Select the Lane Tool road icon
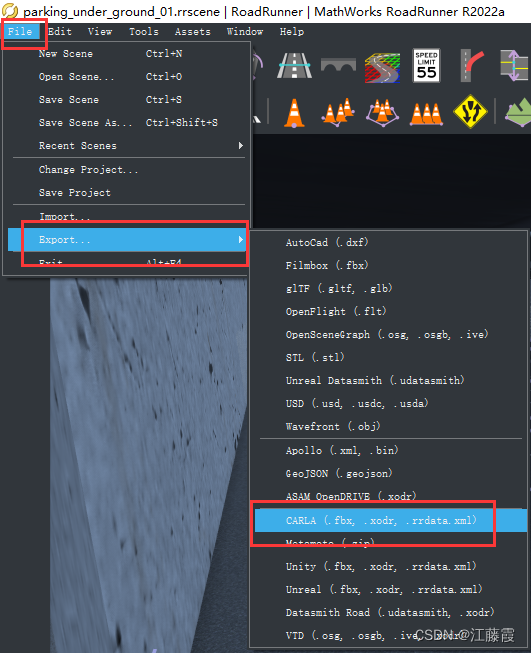Viewport: 531px width, 653px height. click(x=294, y=65)
